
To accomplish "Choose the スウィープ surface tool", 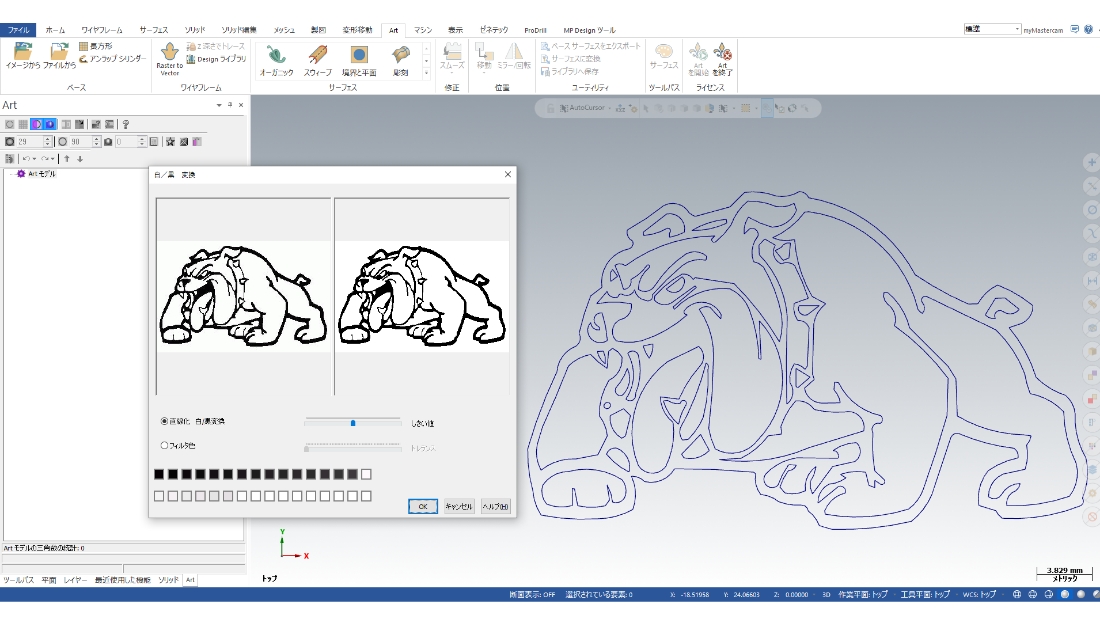I will pos(318,60).
